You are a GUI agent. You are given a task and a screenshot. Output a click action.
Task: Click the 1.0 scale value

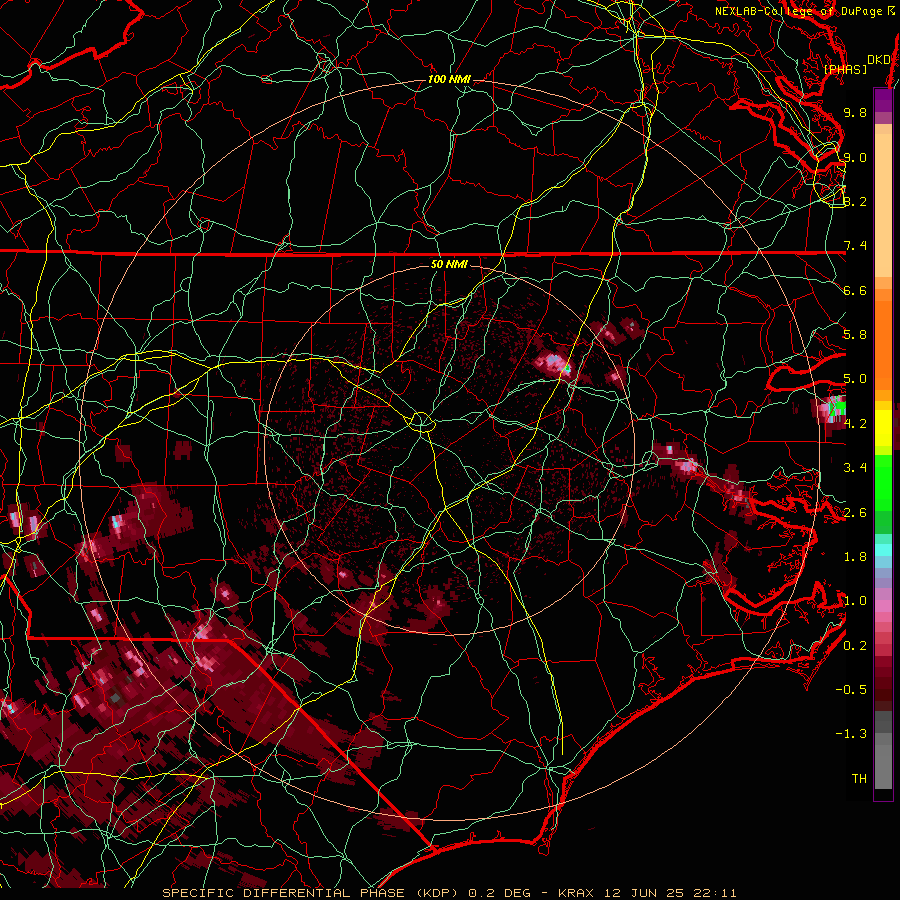point(855,601)
